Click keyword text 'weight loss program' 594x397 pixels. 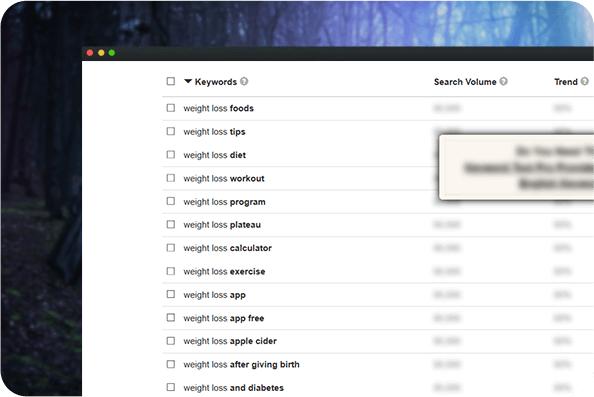[x=225, y=202]
